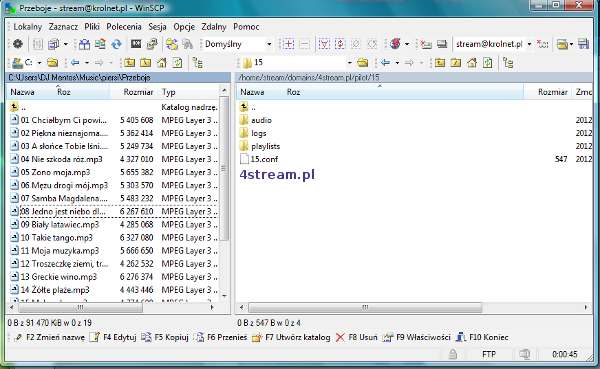Open Preferences with the gear icon

coord(18,44)
